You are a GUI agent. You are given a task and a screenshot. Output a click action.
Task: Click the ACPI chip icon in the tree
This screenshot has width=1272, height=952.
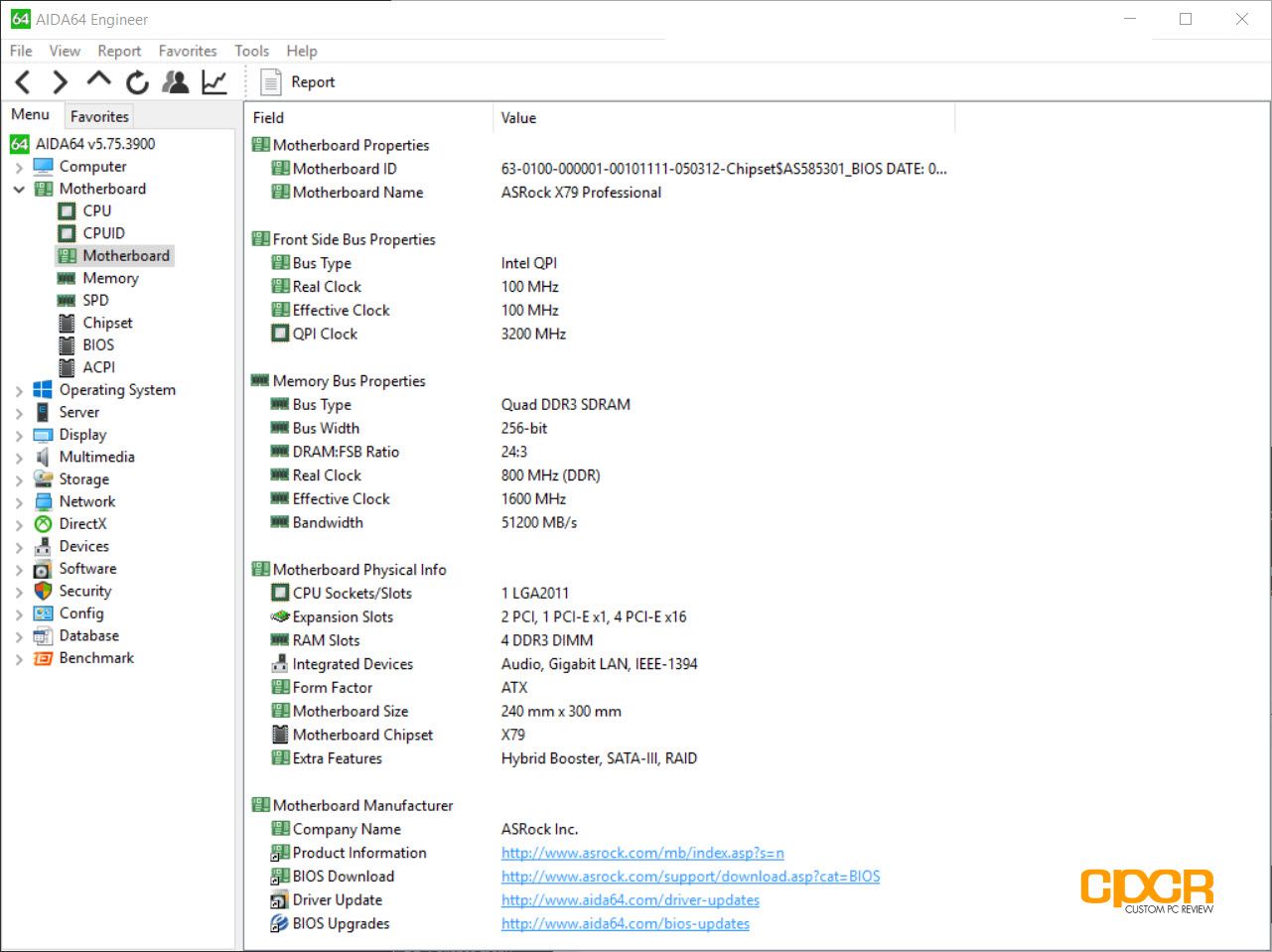(67, 367)
